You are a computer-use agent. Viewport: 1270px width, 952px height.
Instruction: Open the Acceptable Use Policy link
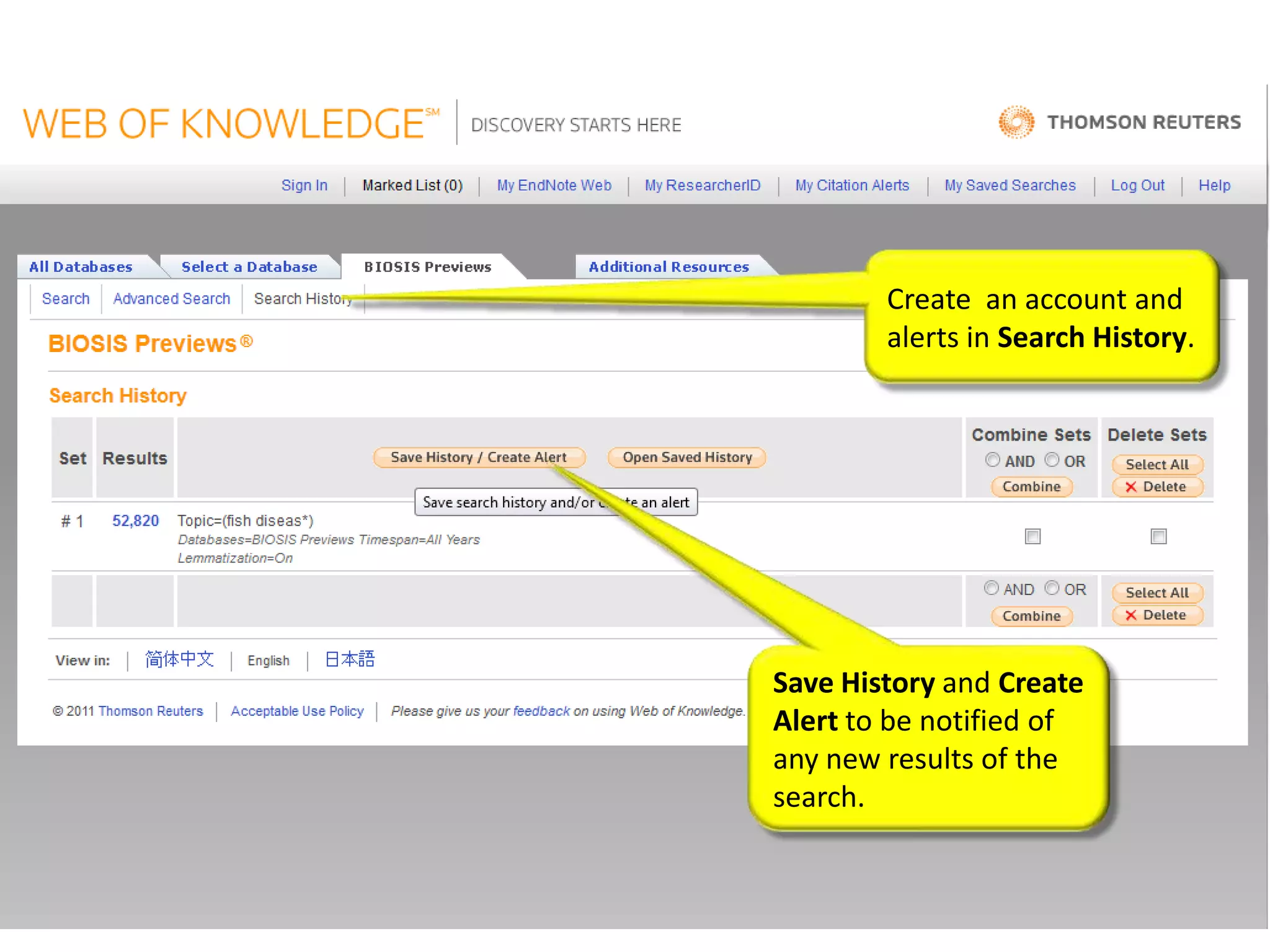click(x=297, y=711)
